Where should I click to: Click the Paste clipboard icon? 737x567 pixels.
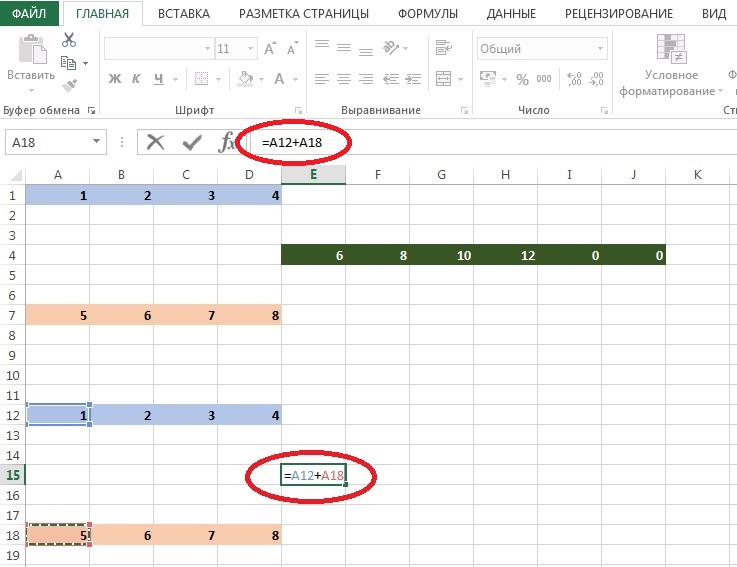(30, 54)
